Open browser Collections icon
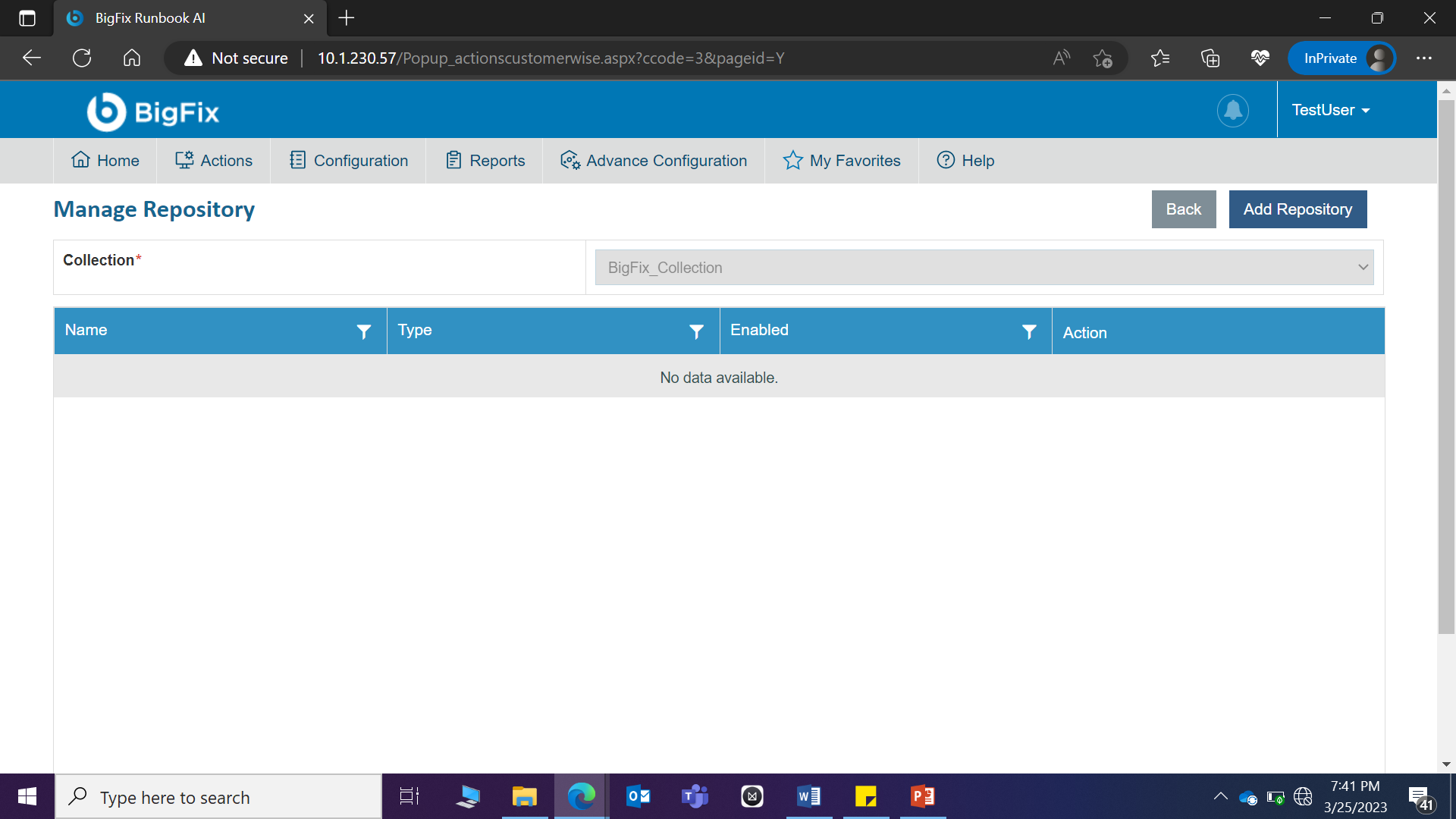This screenshot has width=1456, height=819. pyautogui.click(x=1210, y=58)
